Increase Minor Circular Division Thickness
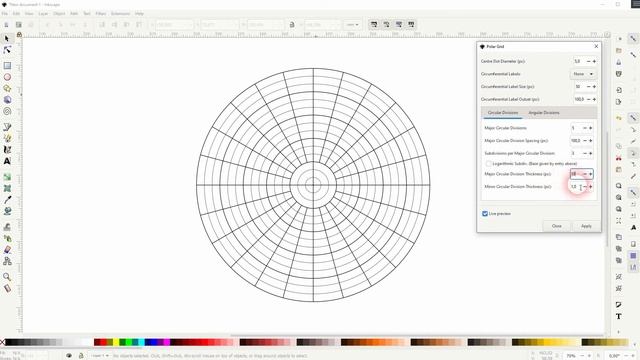The width and height of the screenshot is (640, 360). (x=590, y=187)
